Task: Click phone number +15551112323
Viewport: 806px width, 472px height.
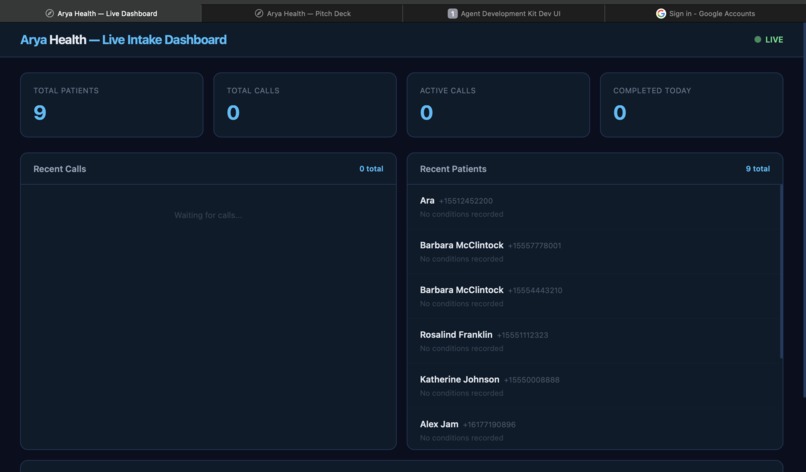Action: 522,335
